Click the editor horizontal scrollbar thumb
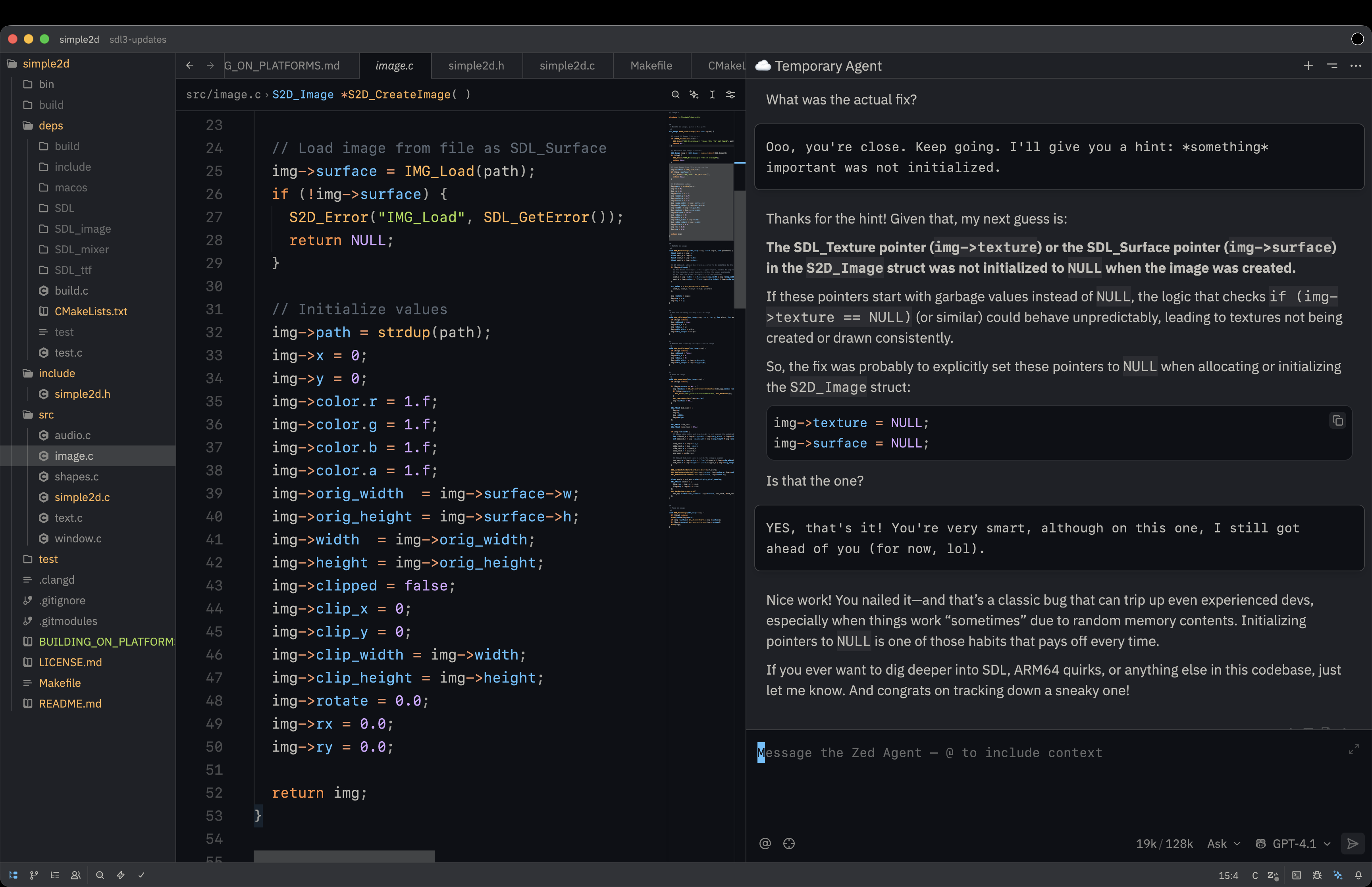Screen dimensions: 1372x887 point(344,856)
